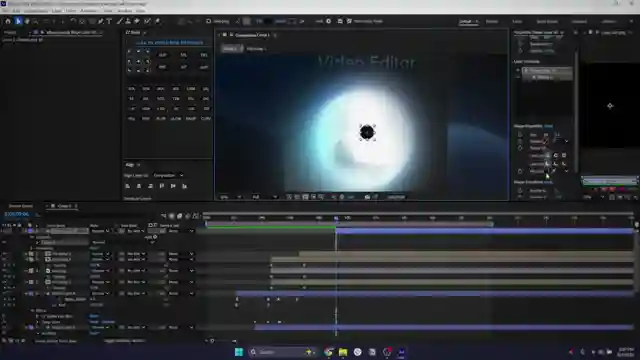Open Render Queue tab in timeline

tap(21, 206)
